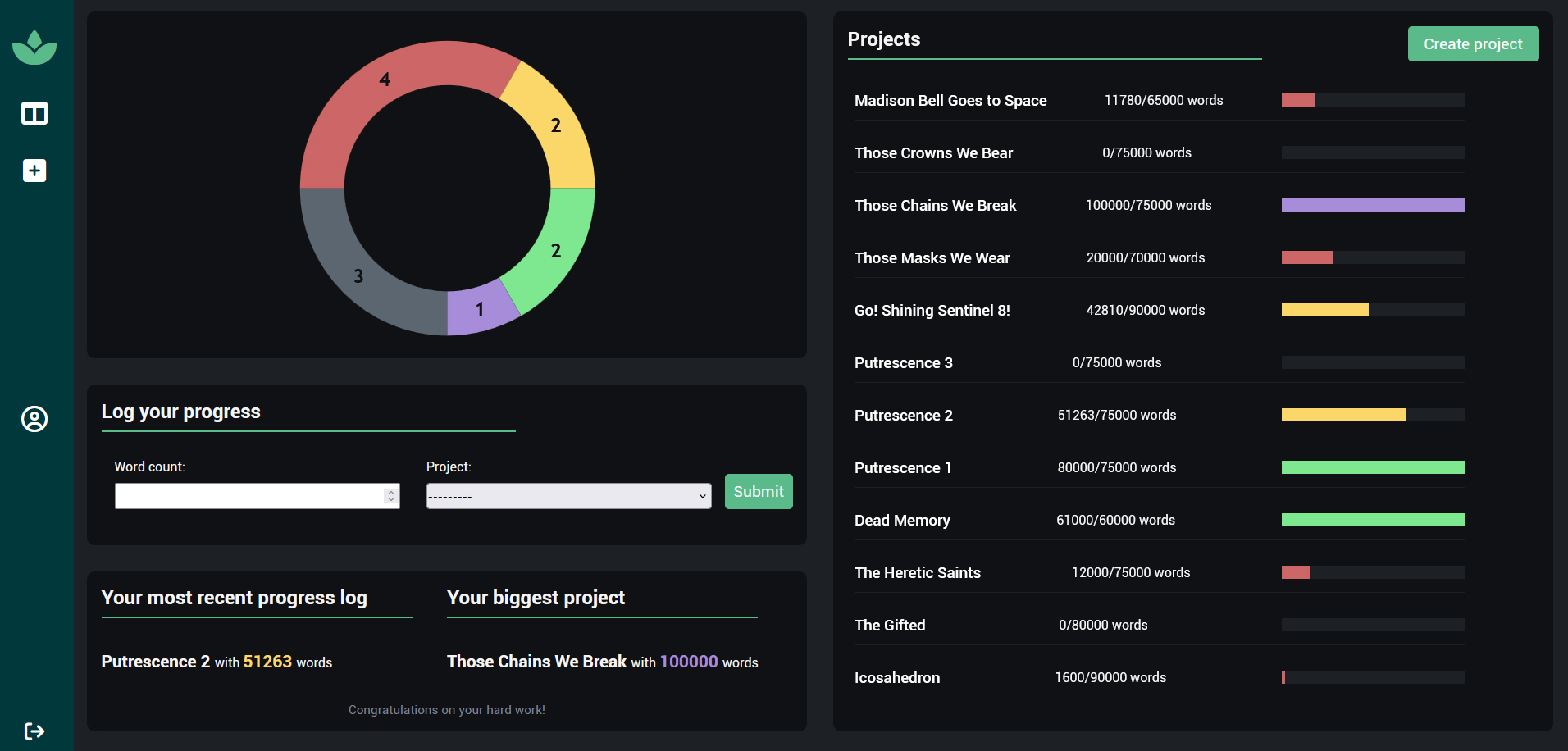This screenshot has height=751, width=1568.
Task: Click the gray donut segment labeled 3
Action: 353,271
